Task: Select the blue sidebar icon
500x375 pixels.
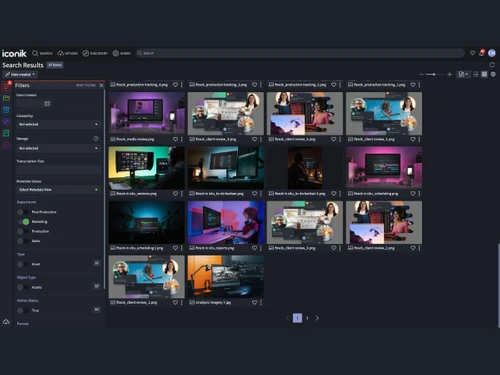Action: tap(6, 110)
